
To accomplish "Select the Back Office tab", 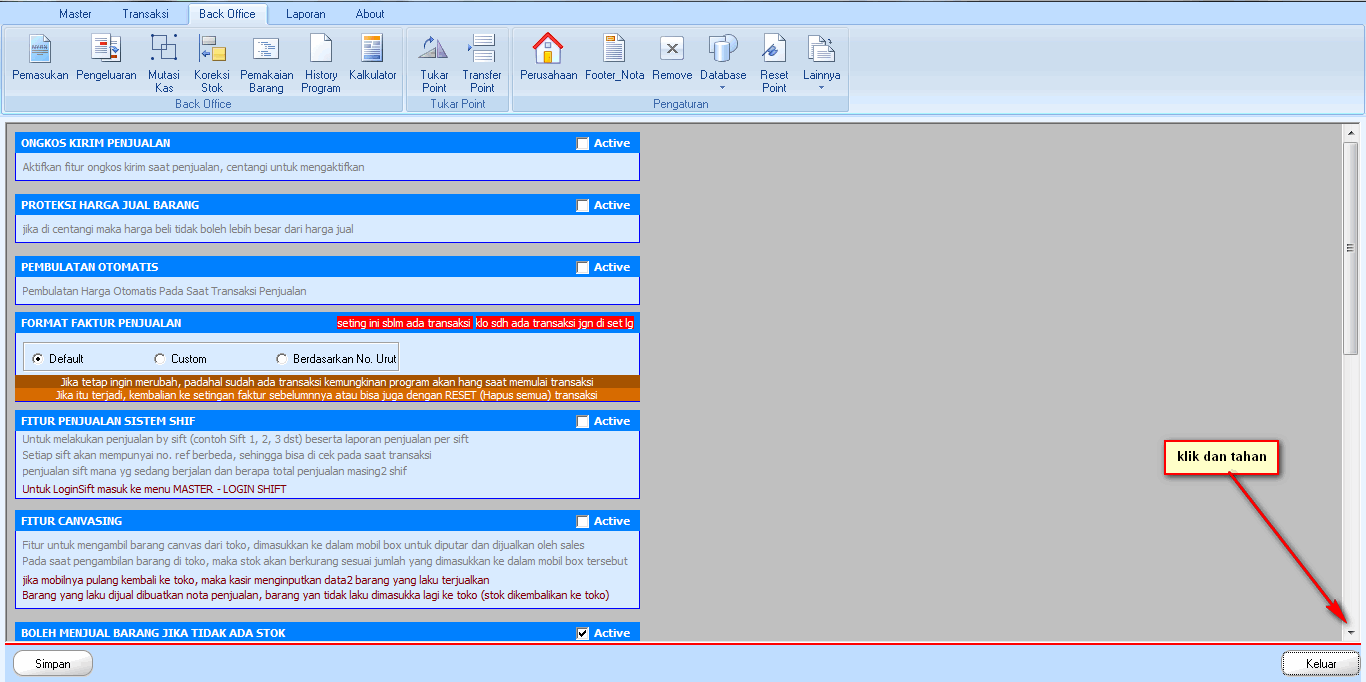I will click(227, 14).
